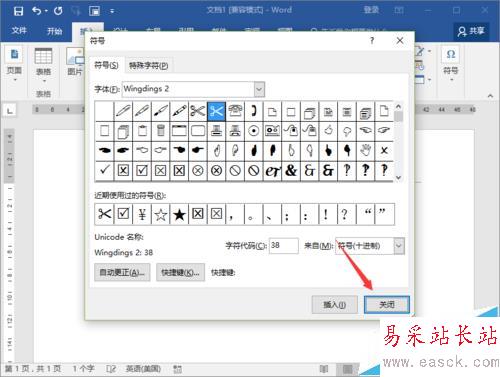This screenshot has width=500, height=377.
Task: Click the dialog help question mark
Action: (x=372, y=41)
